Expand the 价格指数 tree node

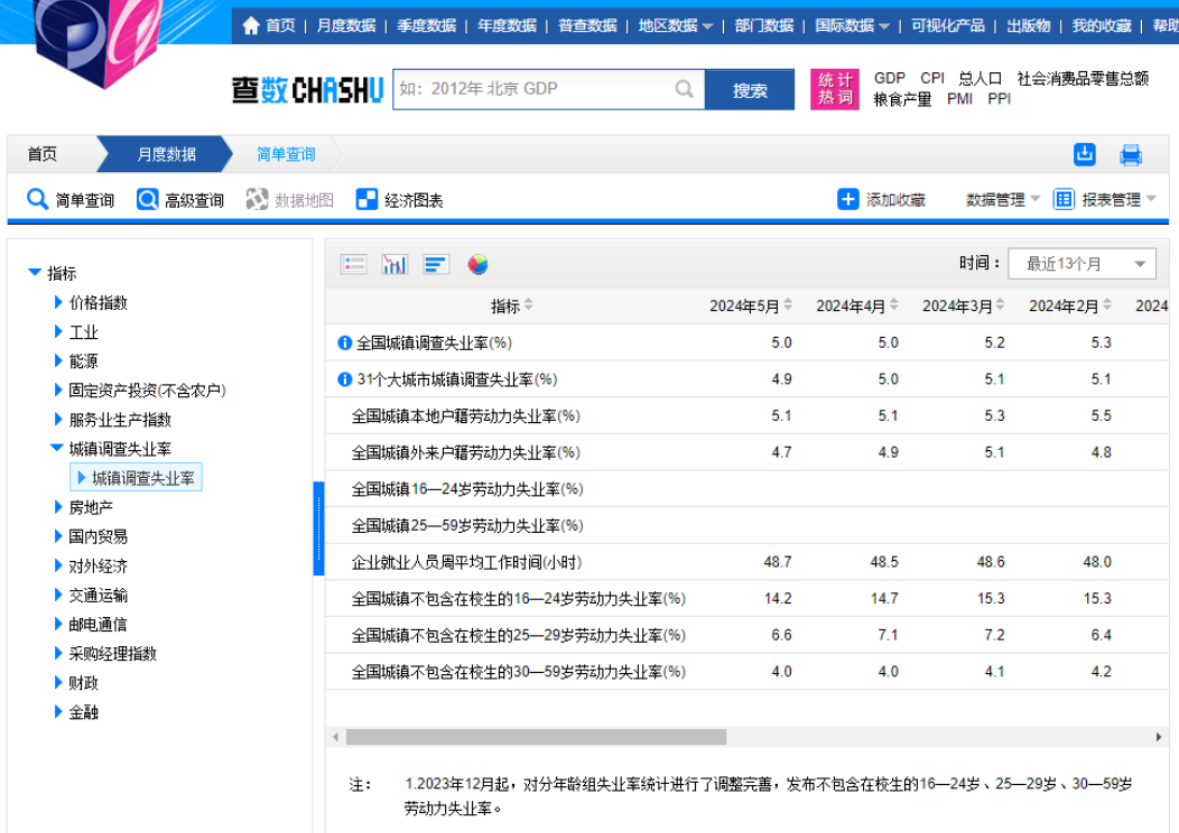59,303
